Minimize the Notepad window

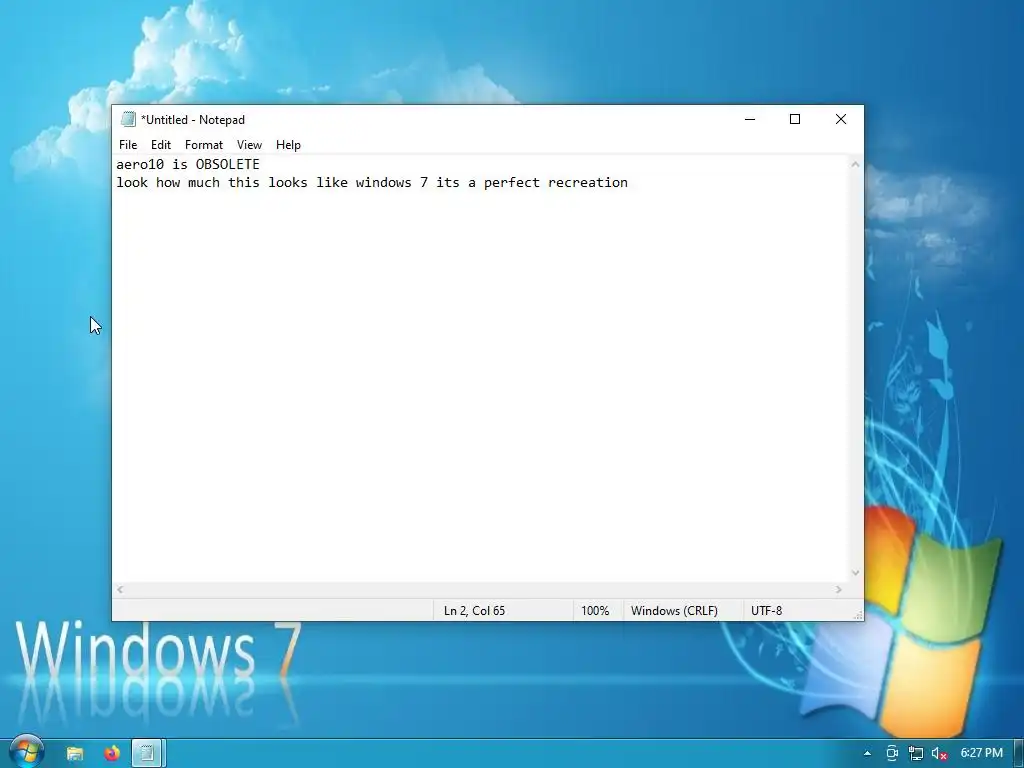point(750,119)
